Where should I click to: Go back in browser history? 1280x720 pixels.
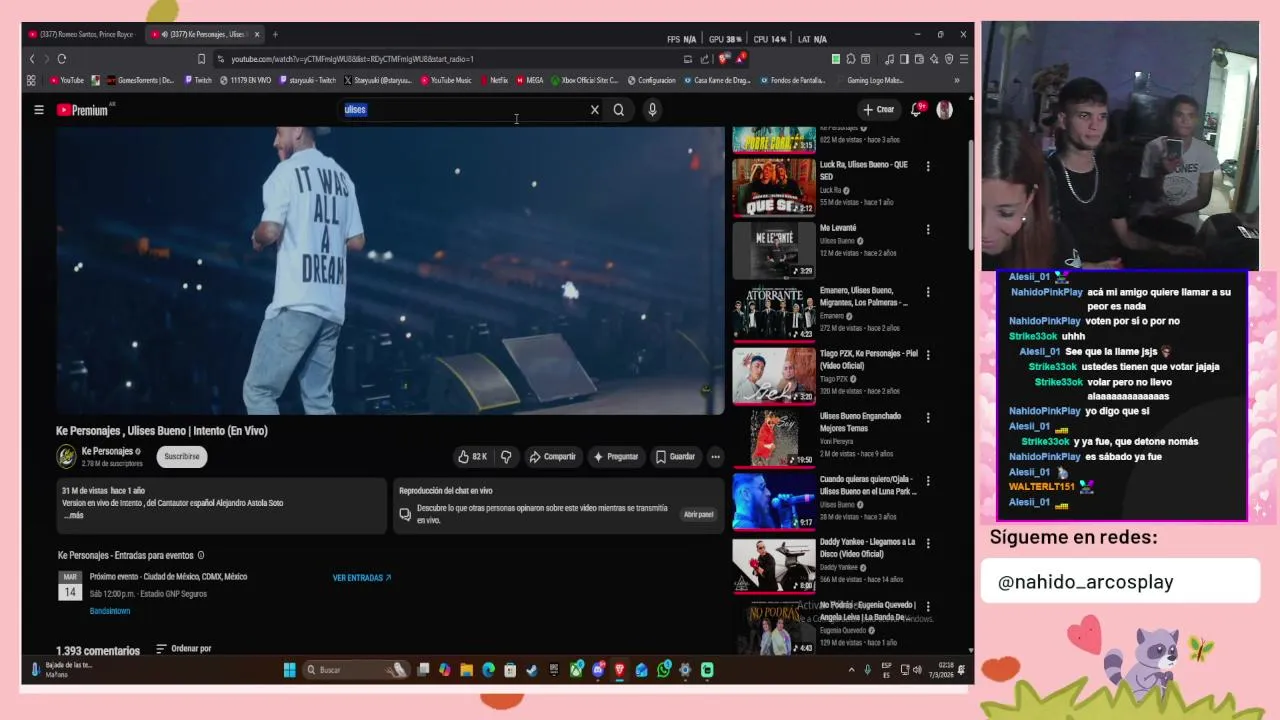32,59
